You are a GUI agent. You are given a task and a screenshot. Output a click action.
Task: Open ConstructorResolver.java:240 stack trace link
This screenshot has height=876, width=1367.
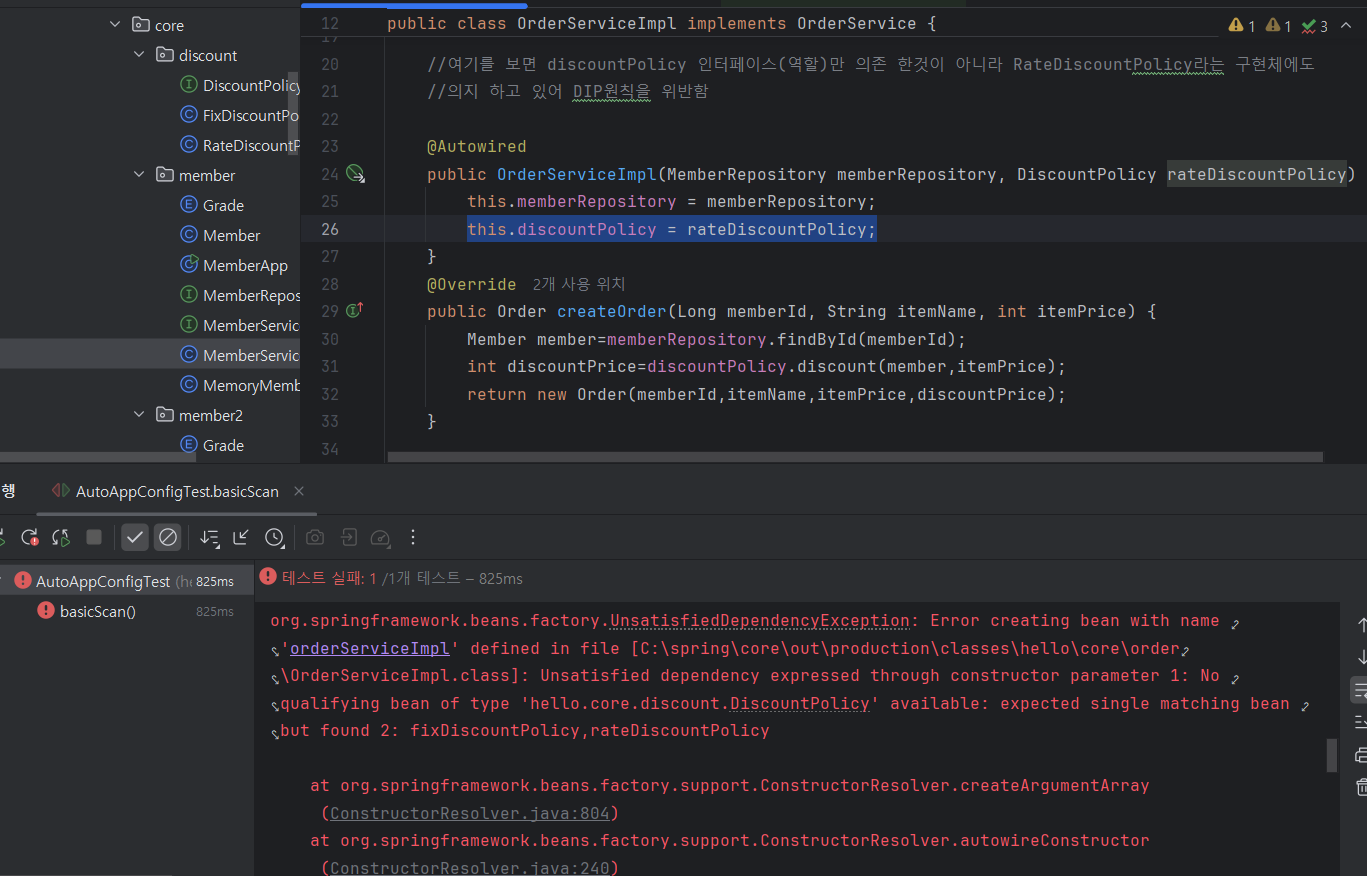tap(469, 868)
